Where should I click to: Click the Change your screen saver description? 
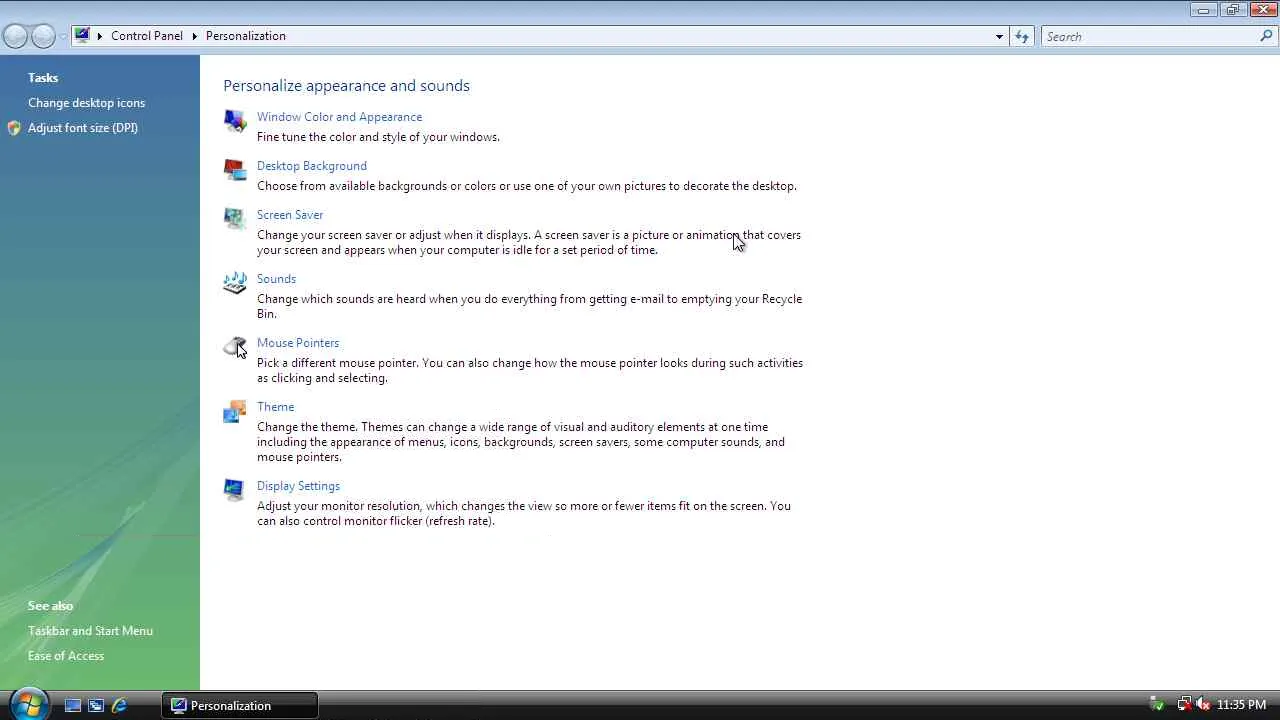(x=529, y=242)
